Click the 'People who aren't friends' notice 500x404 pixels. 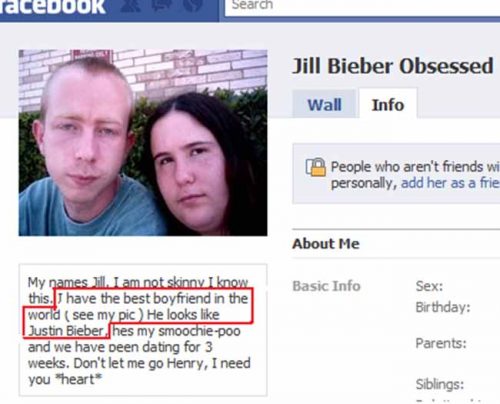396,174
